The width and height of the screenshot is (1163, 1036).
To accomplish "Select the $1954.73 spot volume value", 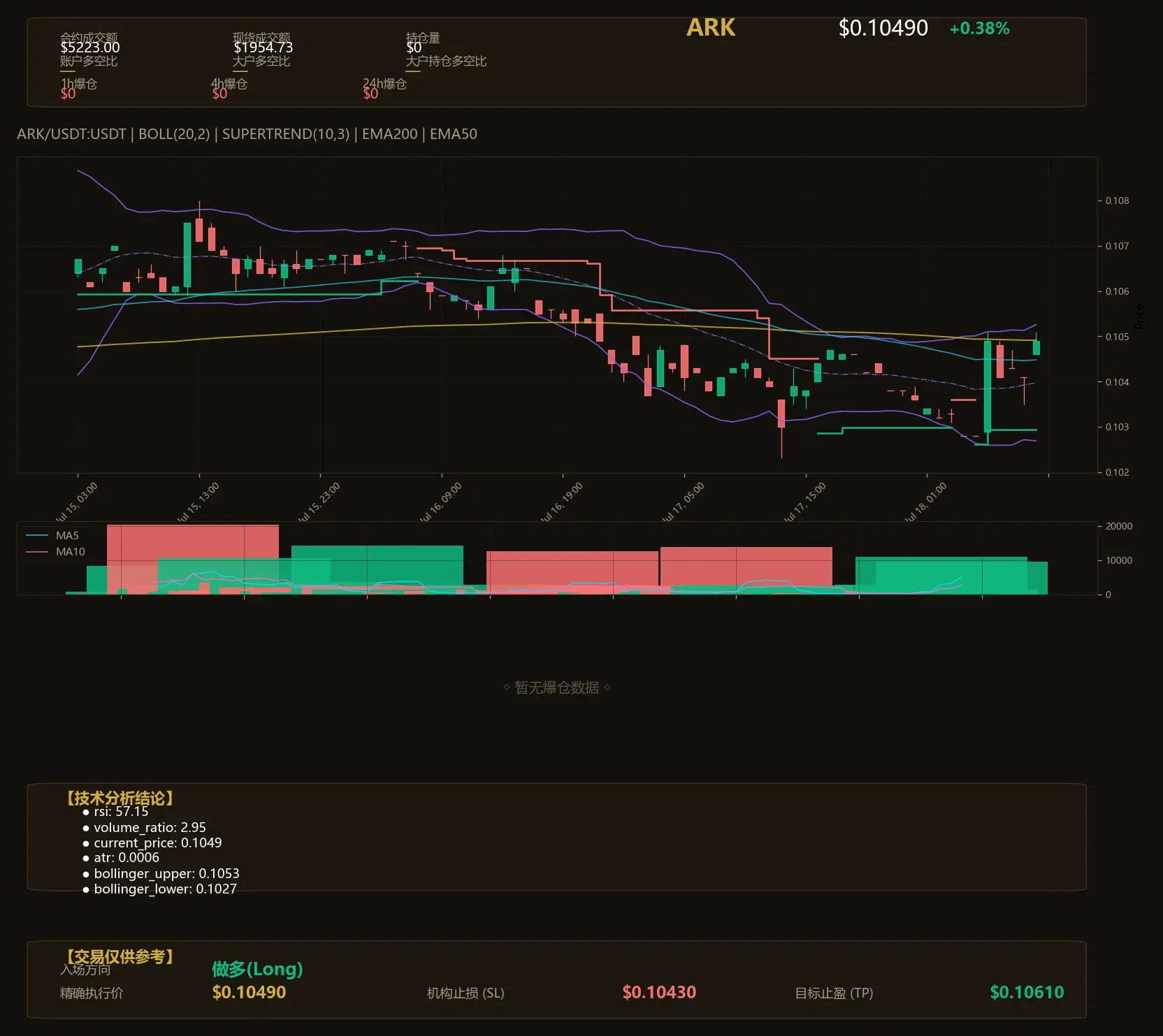I will tap(263, 48).
